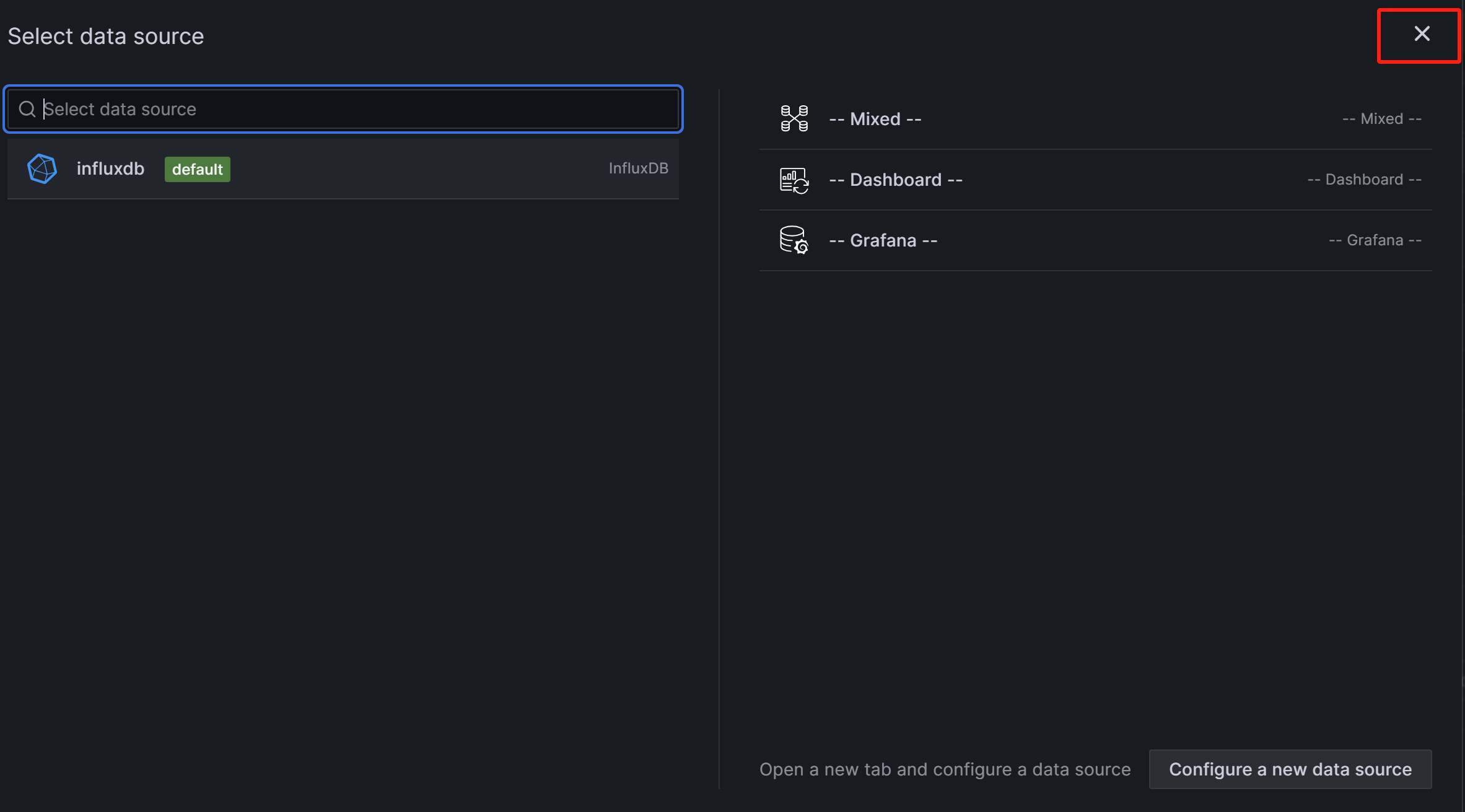Click the Select data source heading
The height and width of the screenshot is (812, 1465).
pos(105,36)
